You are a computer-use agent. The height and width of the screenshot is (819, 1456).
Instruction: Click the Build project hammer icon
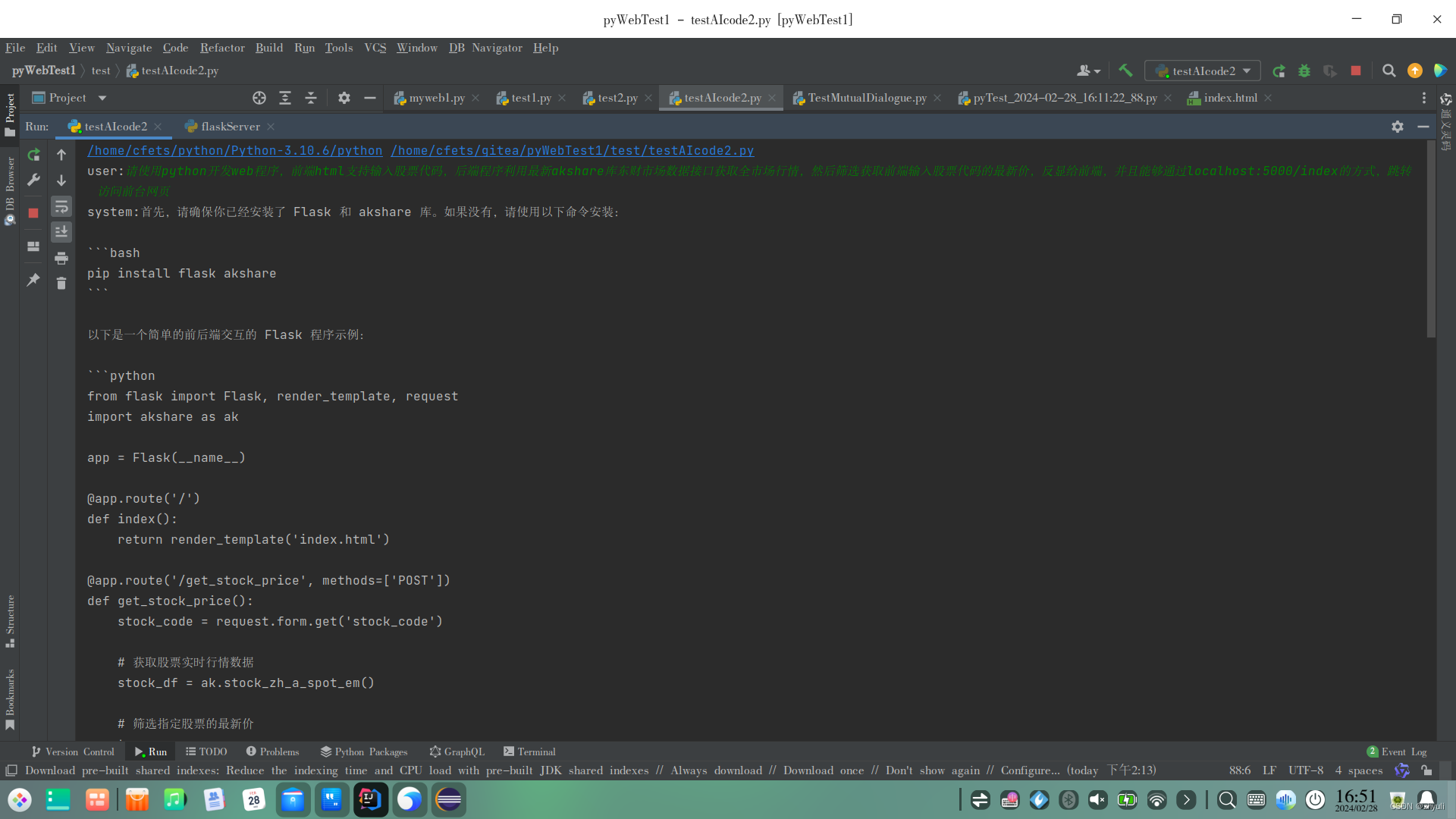pos(1125,71)
